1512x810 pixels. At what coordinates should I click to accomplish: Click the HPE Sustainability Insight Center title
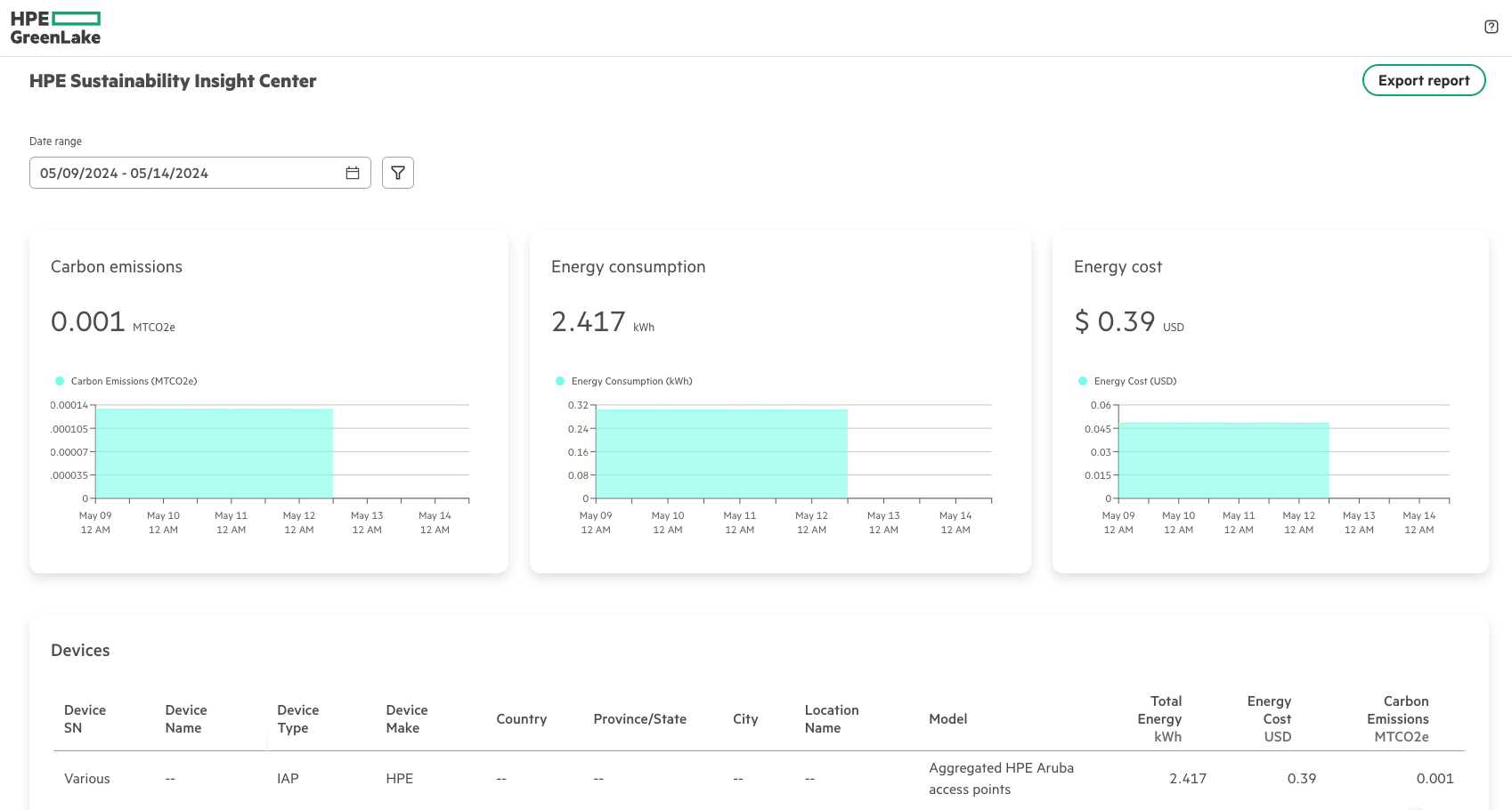pyautogui.click(x=173, y=81)
